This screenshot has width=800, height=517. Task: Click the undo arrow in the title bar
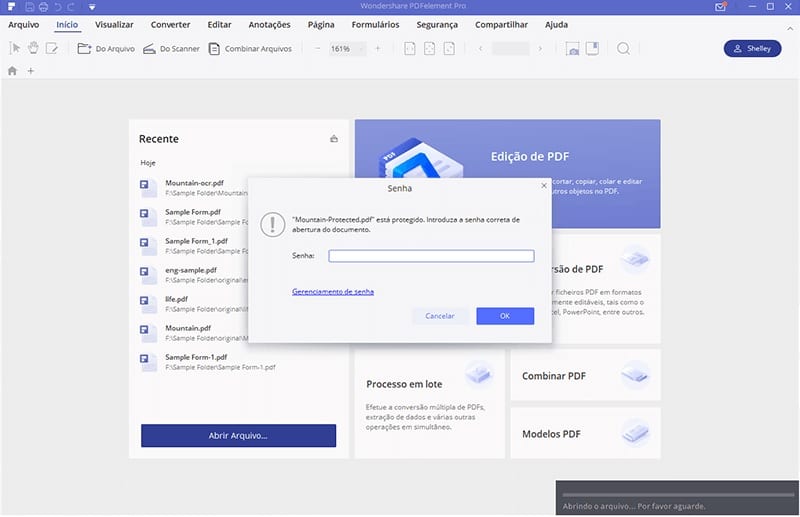click(x=57, y=7)
